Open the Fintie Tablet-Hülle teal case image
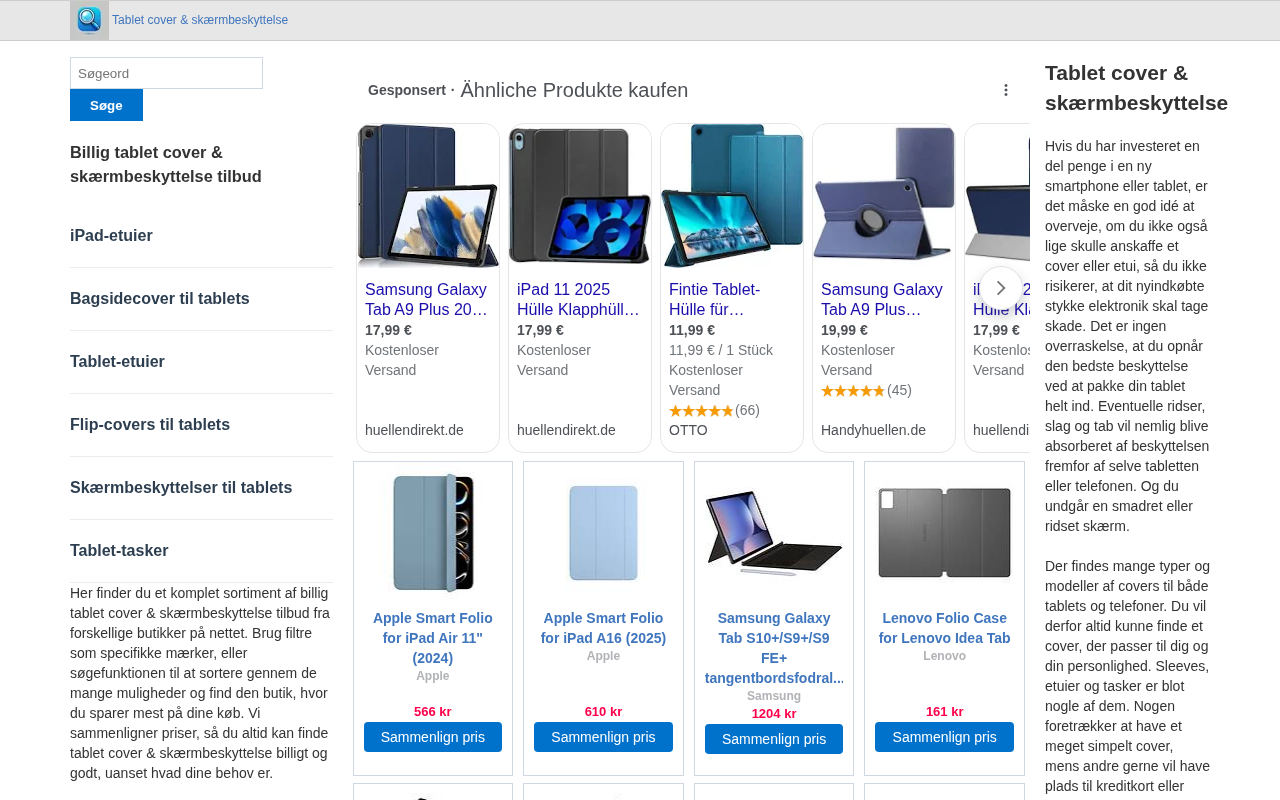1280x800 pixels. (x=732, y=197)
